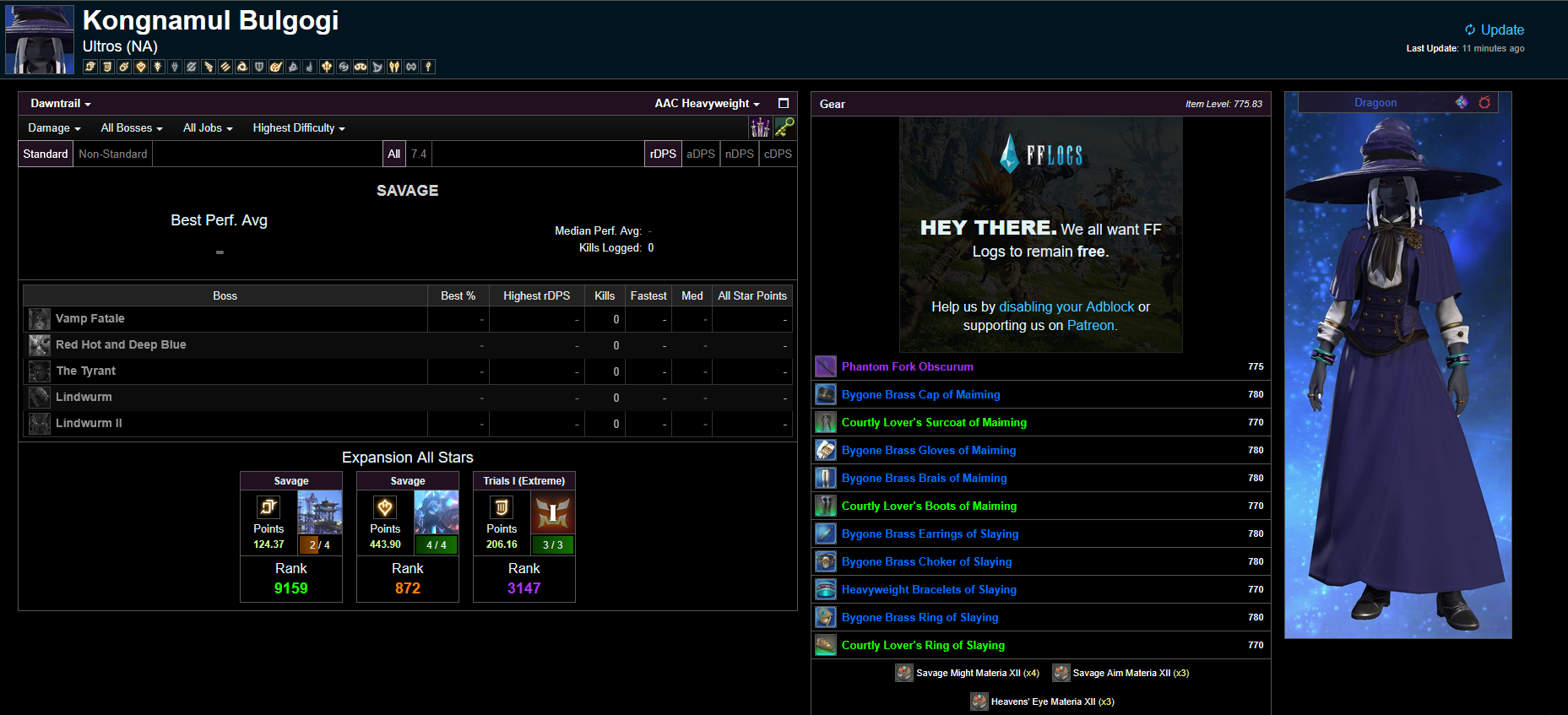
Task: Select the rDPS metric
Action: click(x=663, y=154)
